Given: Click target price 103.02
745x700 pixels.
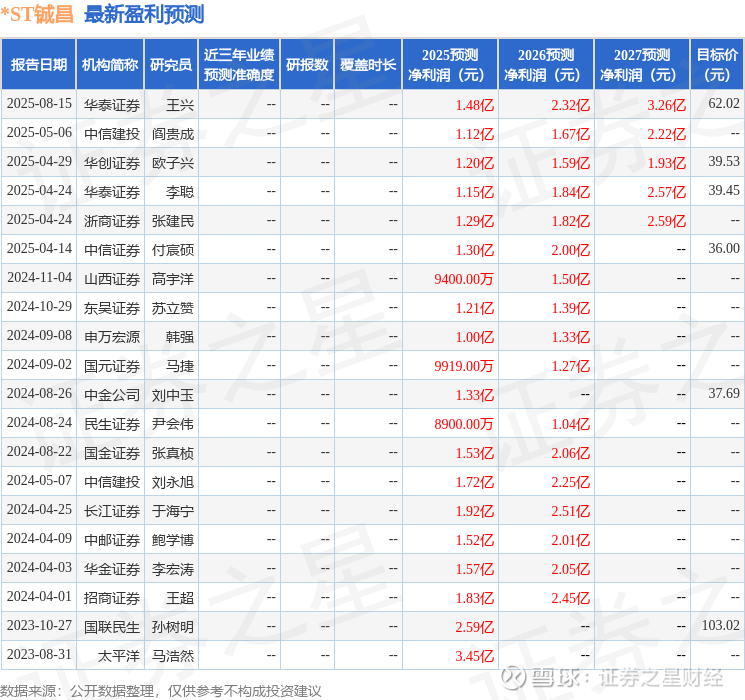Looking at the screenshot, I should (x=720, y=625).
